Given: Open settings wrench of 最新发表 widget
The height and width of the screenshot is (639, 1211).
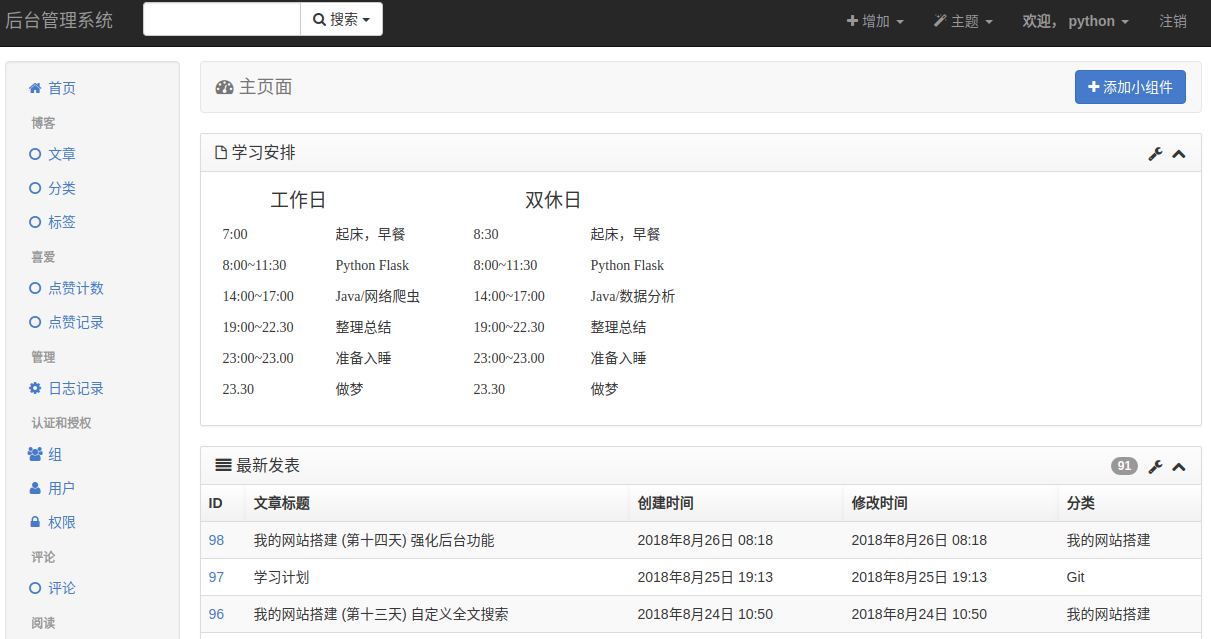Looking at the screenshot, I should 1155,466.
